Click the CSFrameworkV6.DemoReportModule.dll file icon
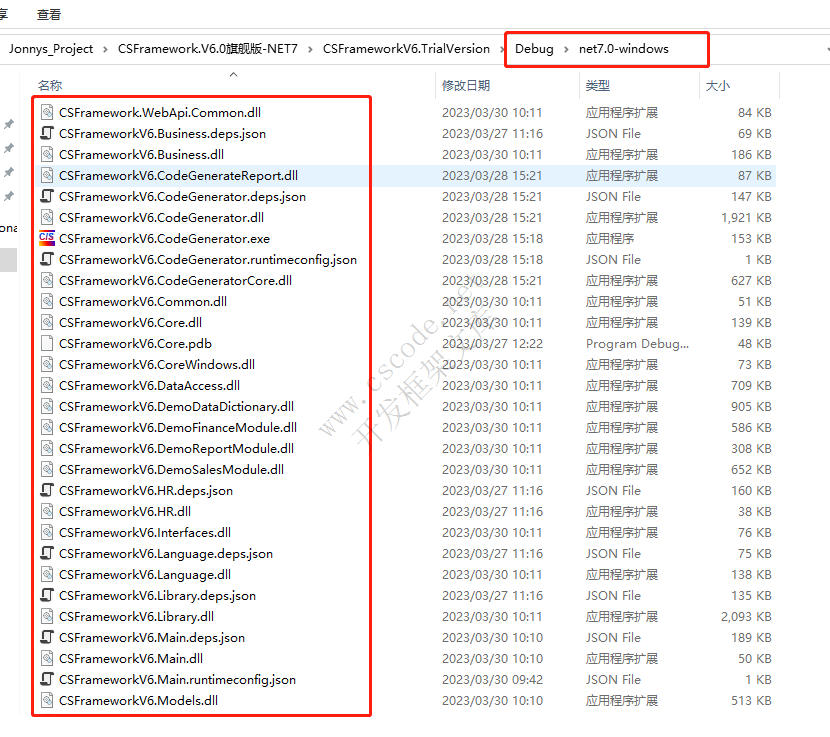Screen dimensions: 830x737 tap(47, 448)
